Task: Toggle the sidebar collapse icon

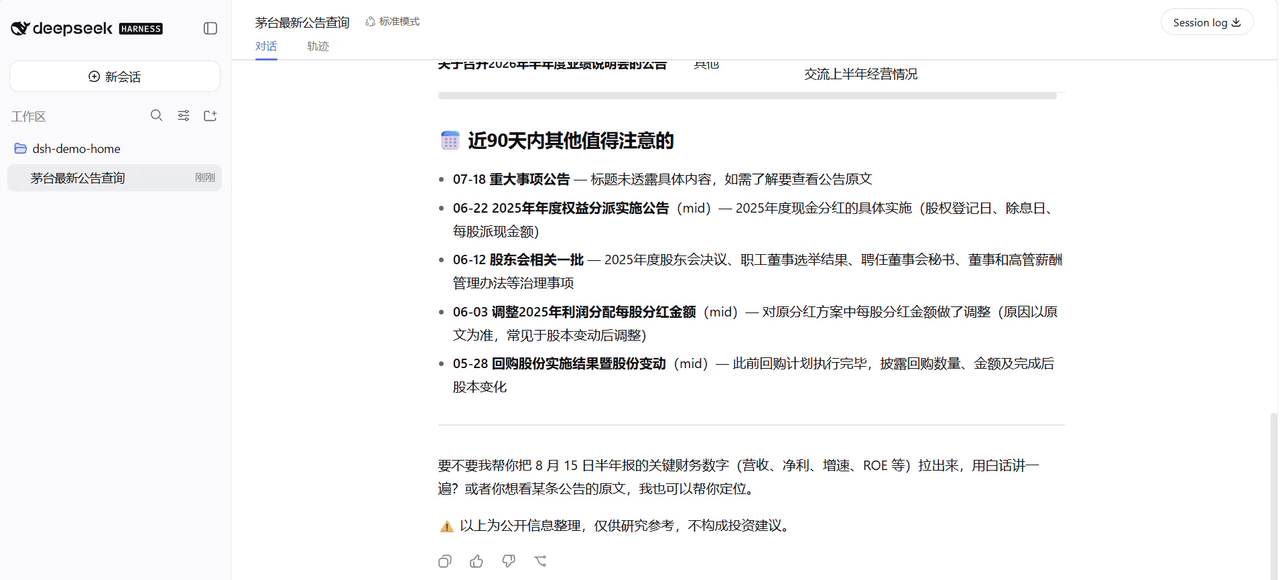Action: point(210,29)
